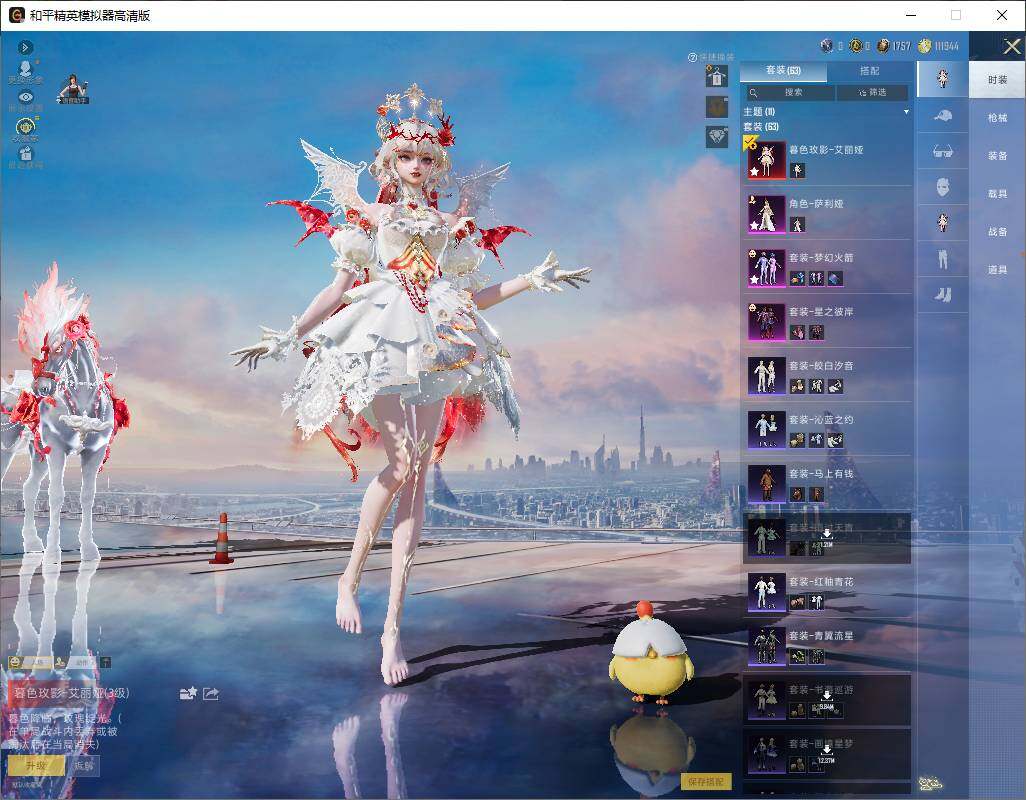Click the round arrow icon at top left
This screenshot has height=800, width=1026.
point(26,48)
